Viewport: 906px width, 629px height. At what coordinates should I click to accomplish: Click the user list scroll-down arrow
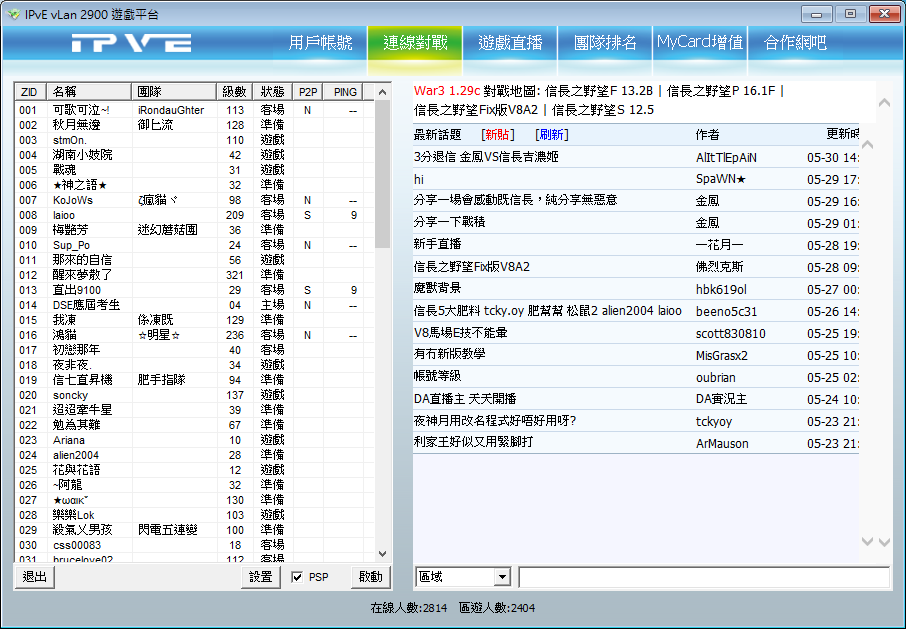click(x=382, y=553)
